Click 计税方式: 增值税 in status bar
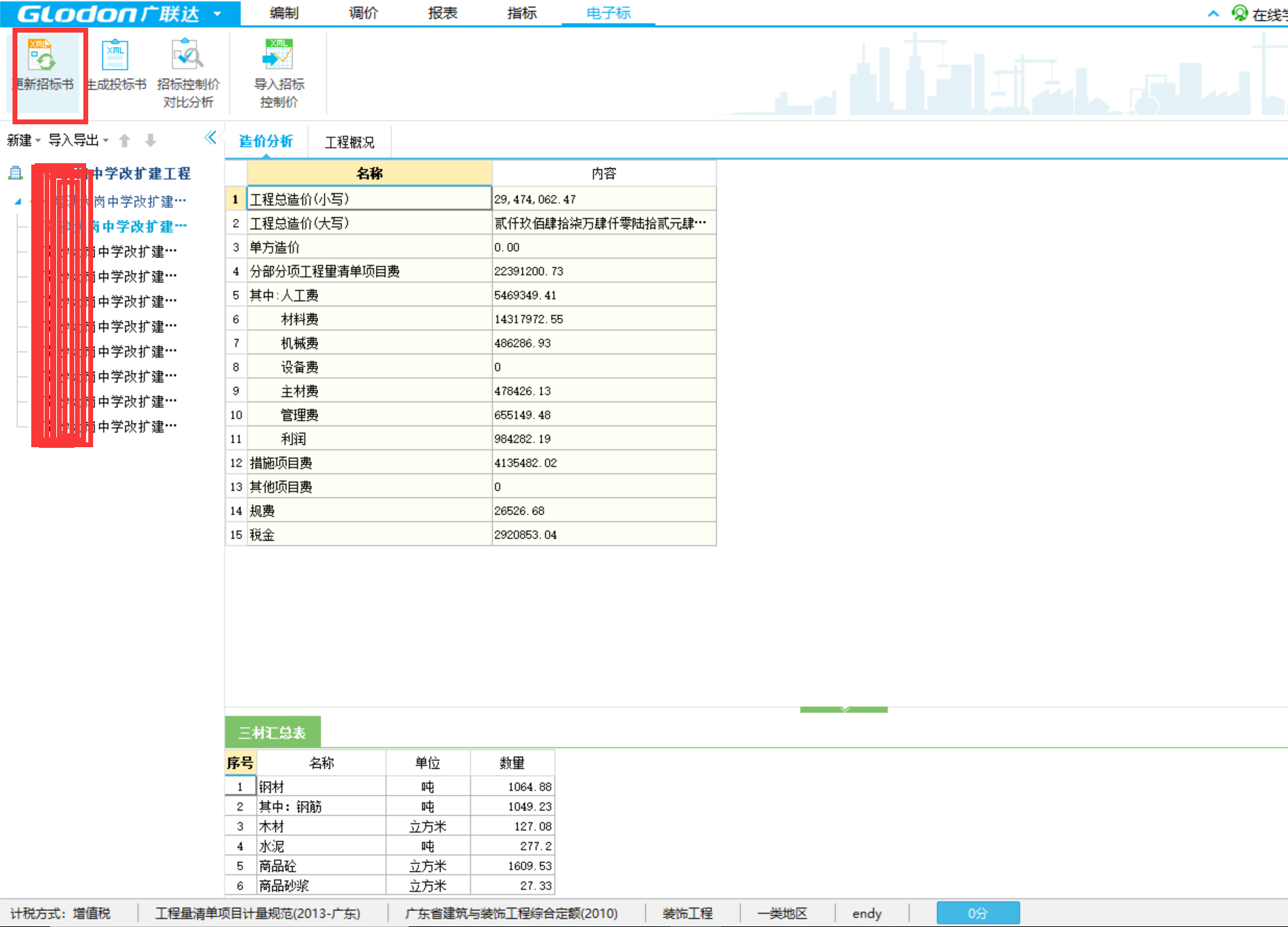Image resolution: width=1288 pixels, height=927 pixels. 60,913
